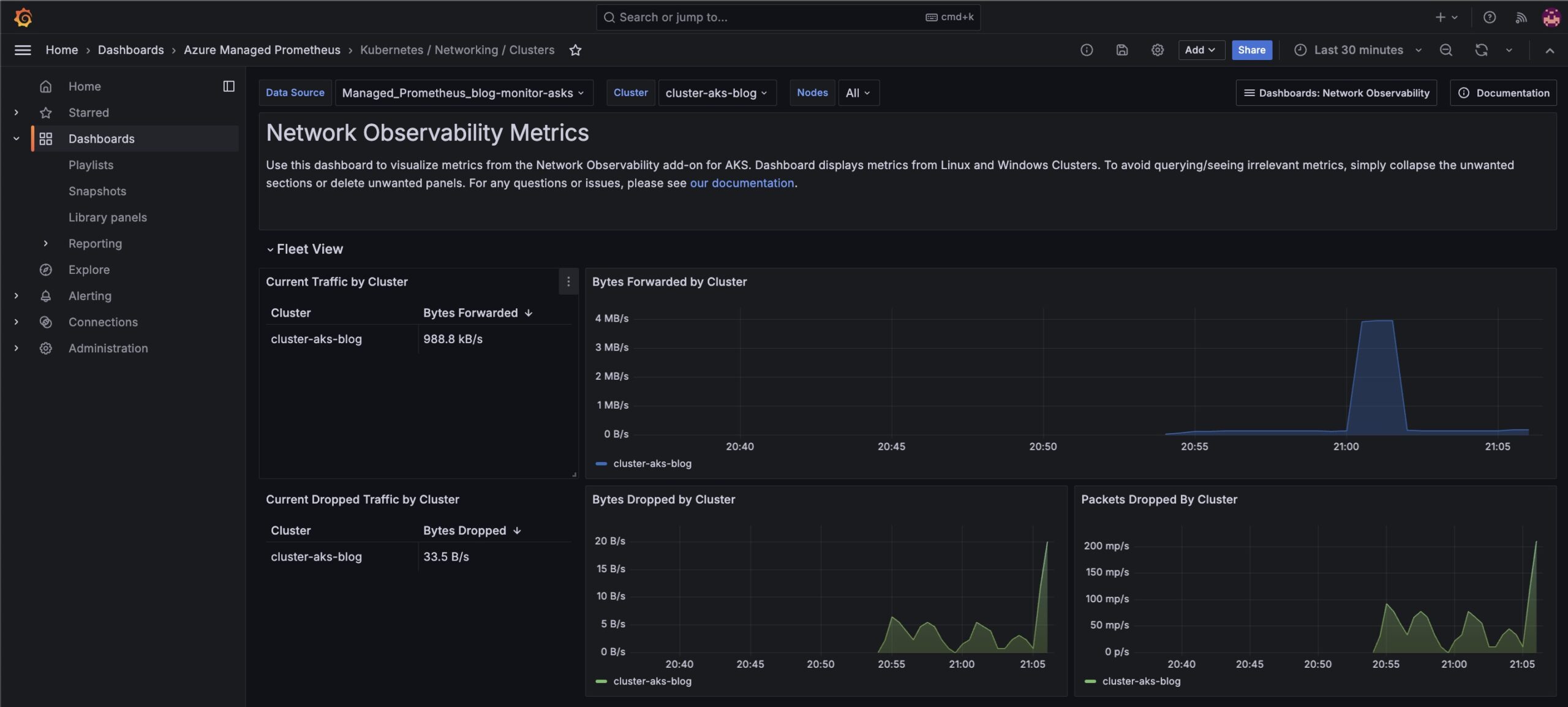Open dashboard insights info icon
This screenshot has height=707, width=1568.
click(1086, 50)
